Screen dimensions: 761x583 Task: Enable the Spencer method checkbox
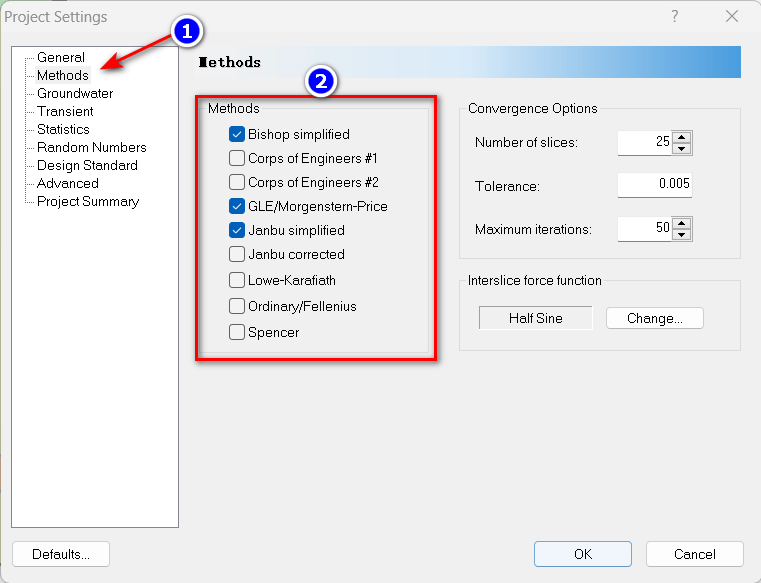pyautogui.click(x=237, y=332)
